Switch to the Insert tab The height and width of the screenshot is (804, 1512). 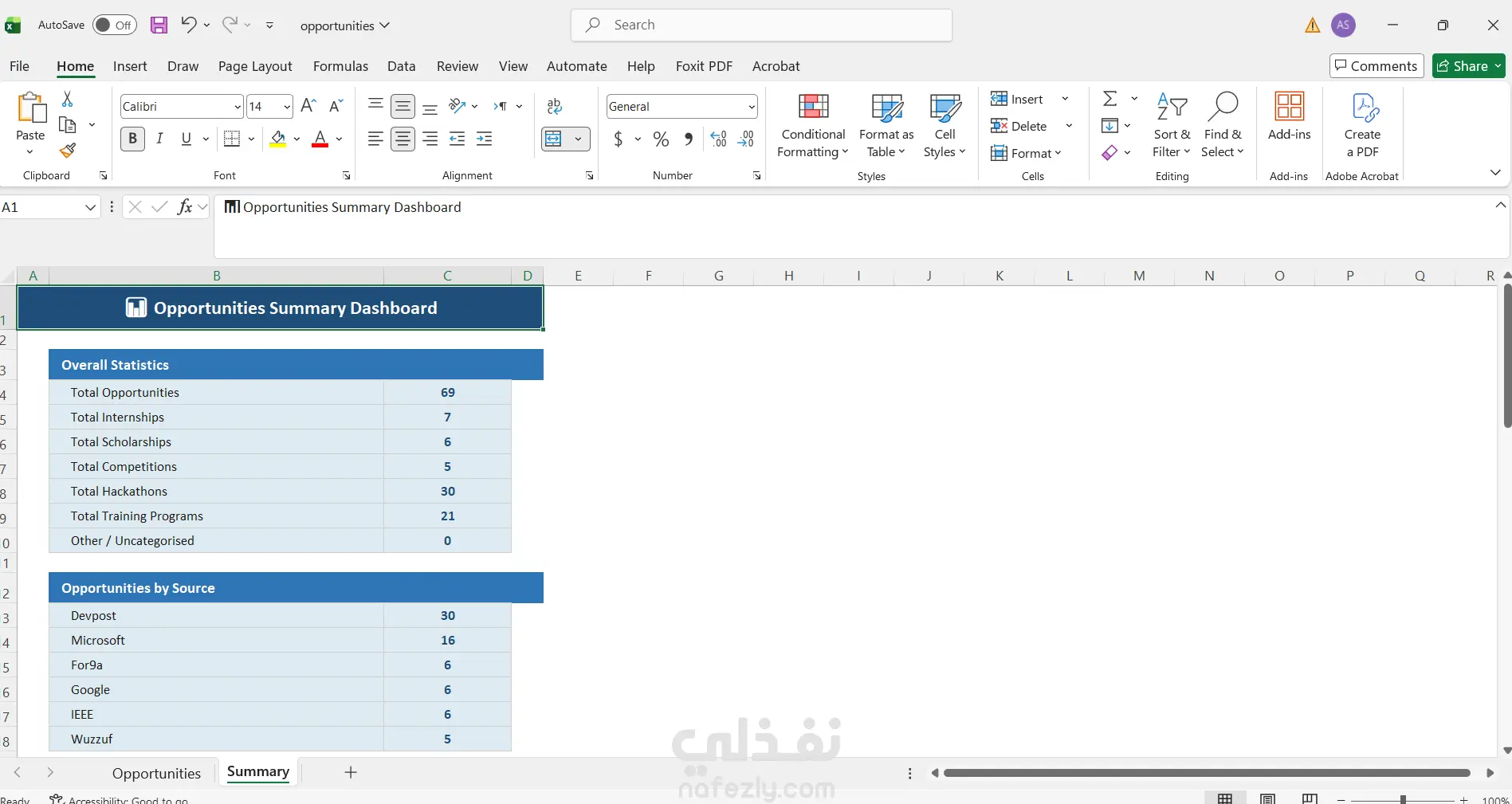tap(130, 66)
